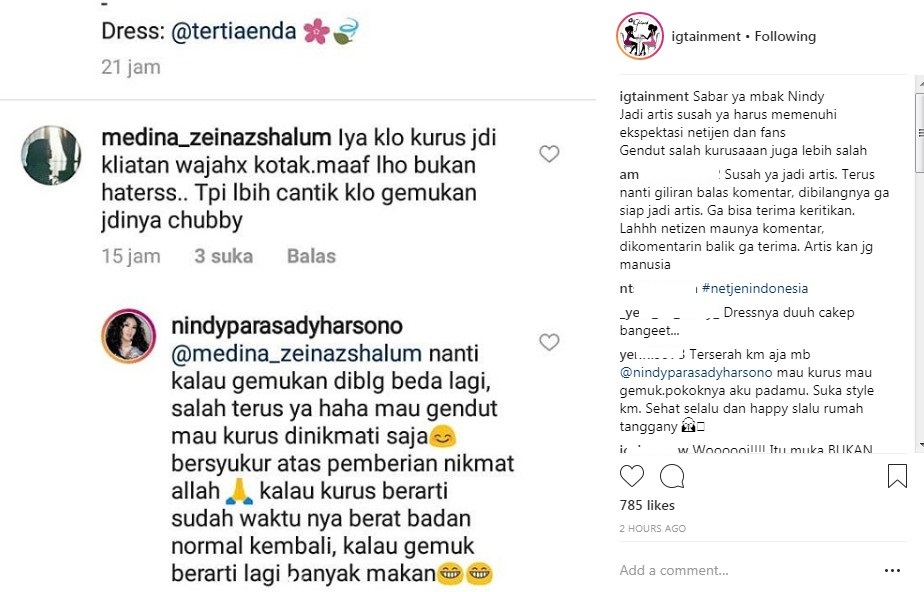The width and height of the screenshot is (924, 592).
Task: Open the comment speech bubble icon
Action: click(x=671, y=477)
